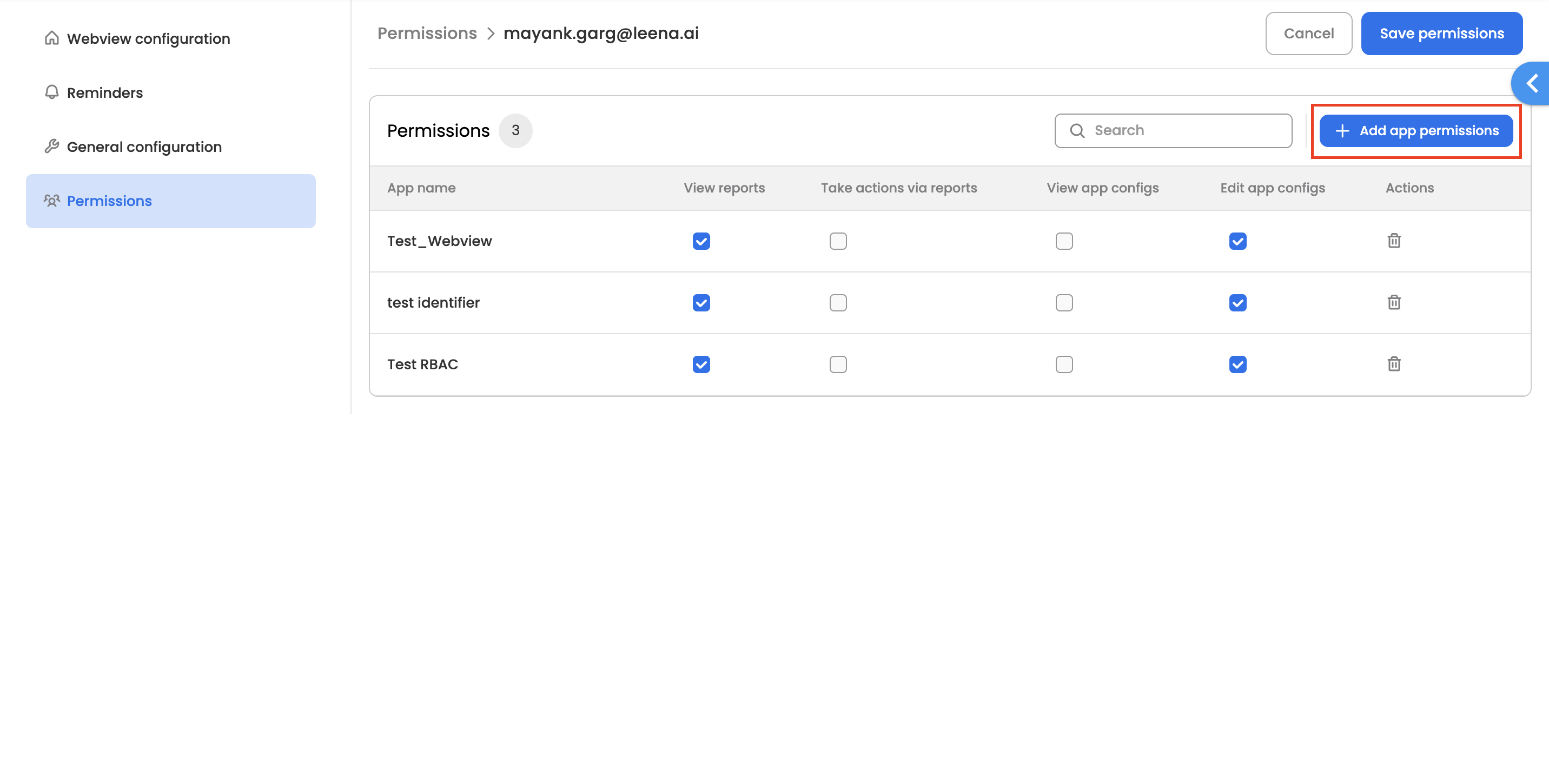The height and width of the screenshot is (784, 1549).
Task: Go to General configuration section
Action: (144, 147)
